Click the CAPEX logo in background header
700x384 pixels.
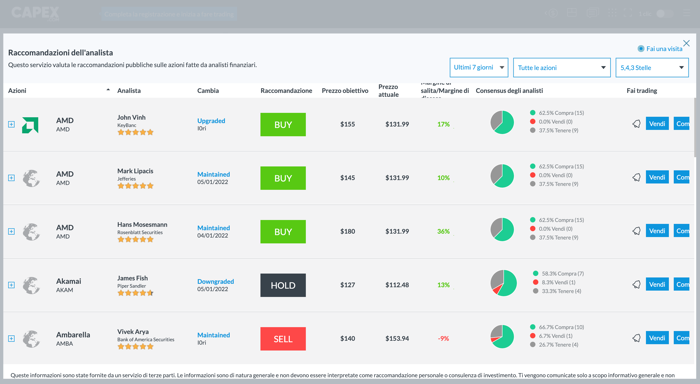pyautogui.click(x=35, y=13)
